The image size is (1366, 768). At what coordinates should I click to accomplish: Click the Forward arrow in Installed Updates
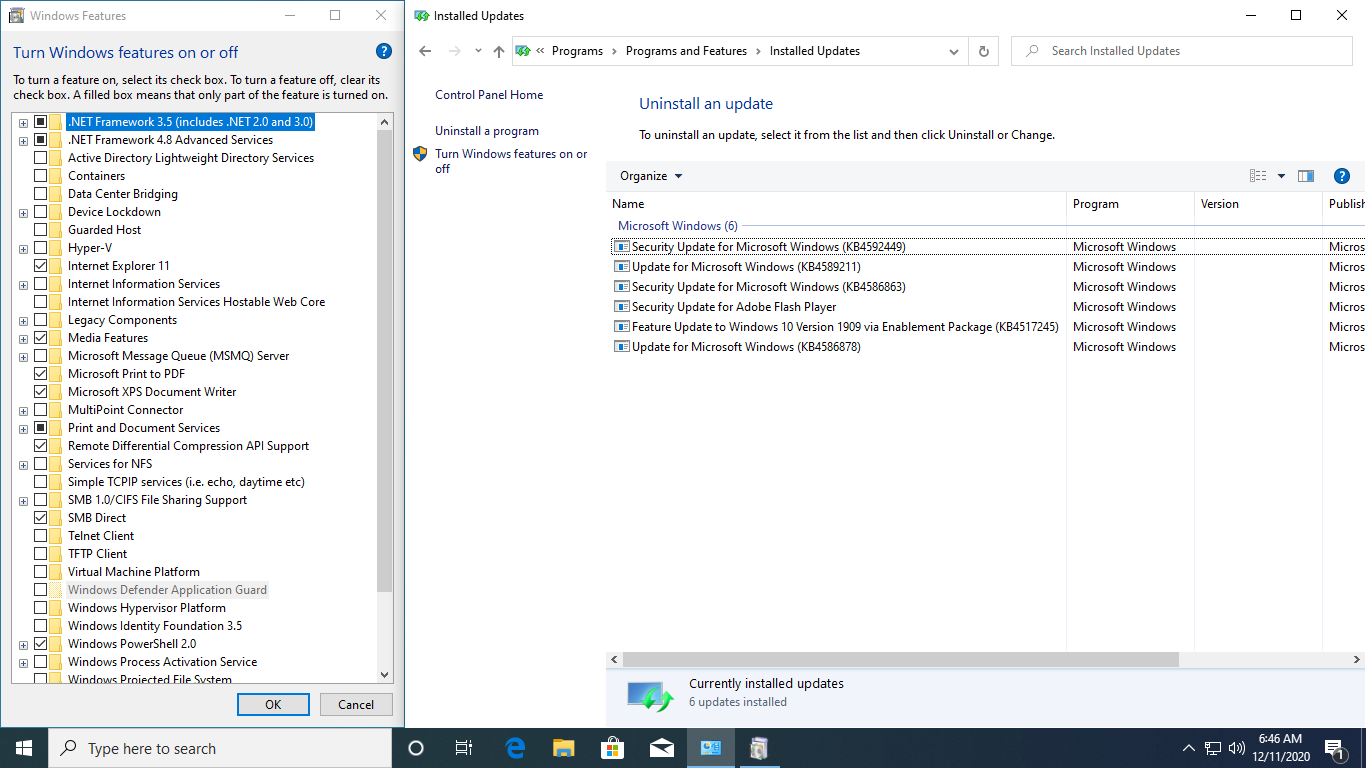click(x=455, y=51)
